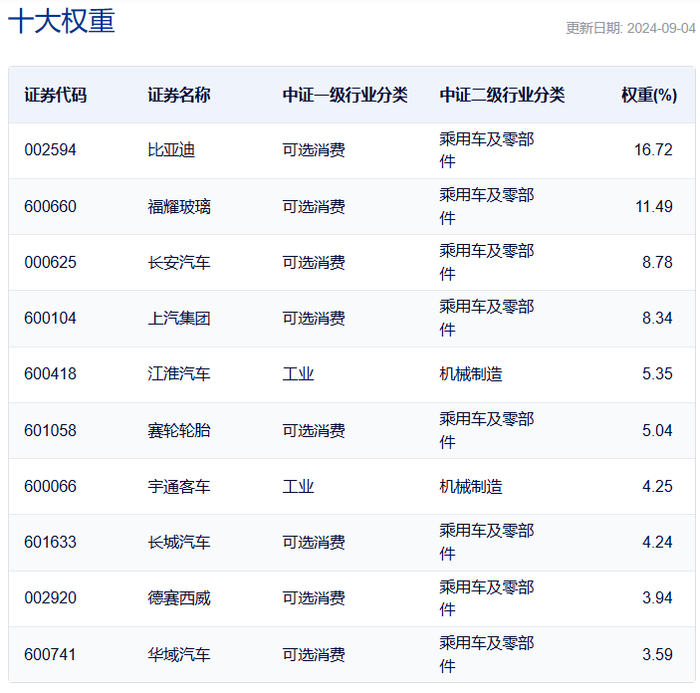Image resolution: width=700 pixels, height=693 pixels.
Task: Click 可选消费 in the 上汽集团 row
Action: coord(314,318)
